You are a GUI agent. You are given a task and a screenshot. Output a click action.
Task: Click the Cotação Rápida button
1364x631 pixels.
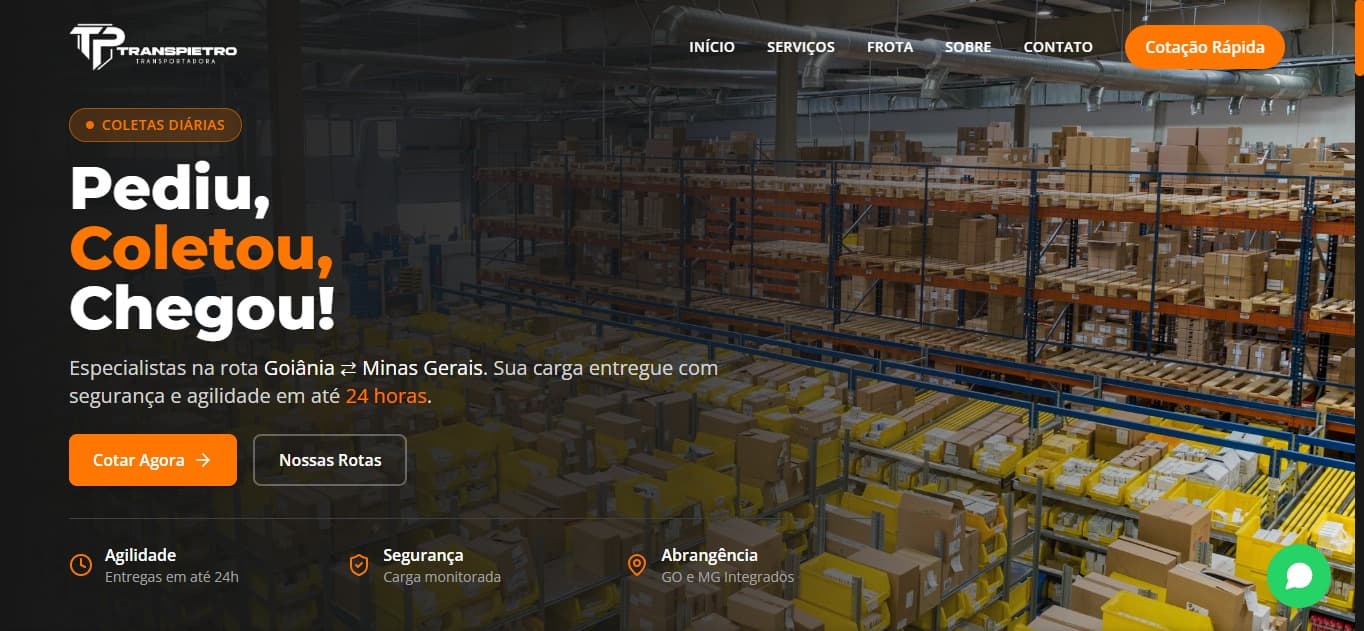coord(1205,47)
